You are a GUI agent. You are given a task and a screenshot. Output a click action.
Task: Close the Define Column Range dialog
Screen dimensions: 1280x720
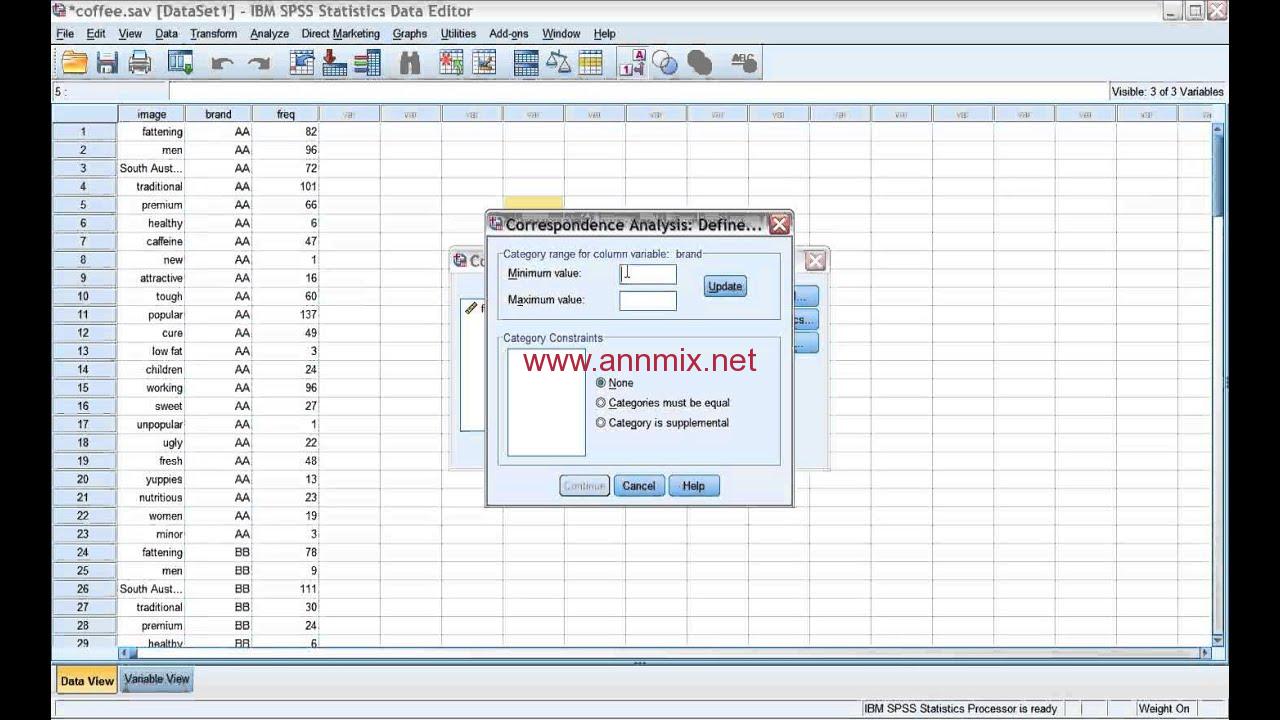coord(779,225)
